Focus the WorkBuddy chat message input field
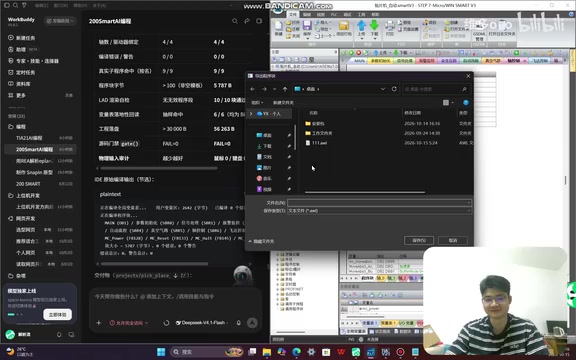Screen dimensions: 576x360 (x=175, y=296)
